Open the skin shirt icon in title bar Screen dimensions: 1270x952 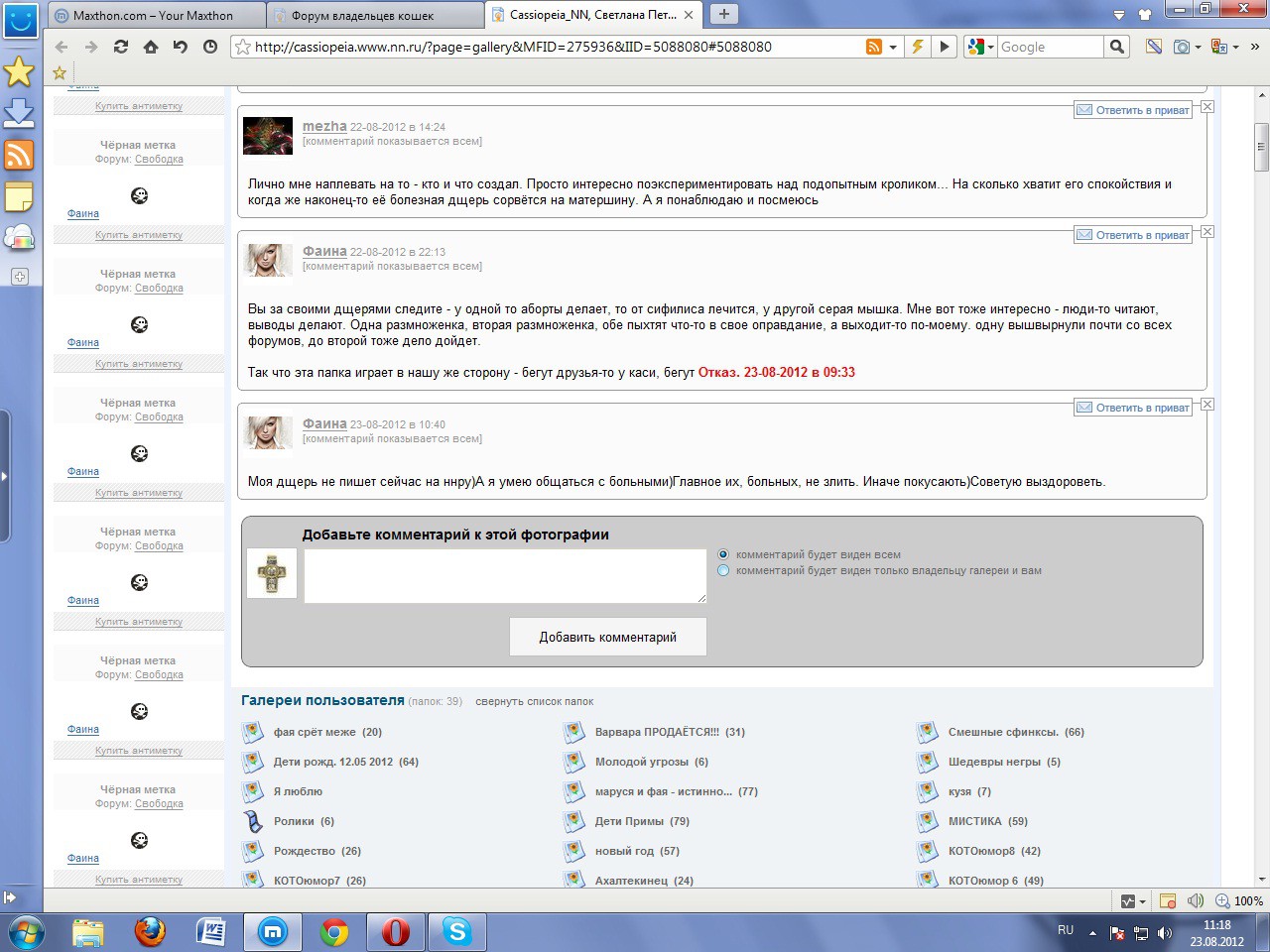pyautogui.click(x=1145, y=15)
